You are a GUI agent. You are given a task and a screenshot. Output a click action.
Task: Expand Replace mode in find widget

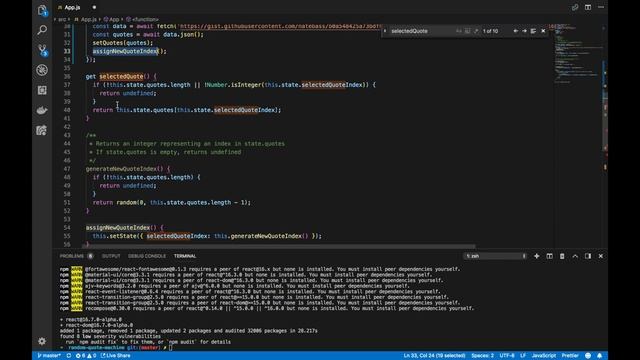pos(384,31)
